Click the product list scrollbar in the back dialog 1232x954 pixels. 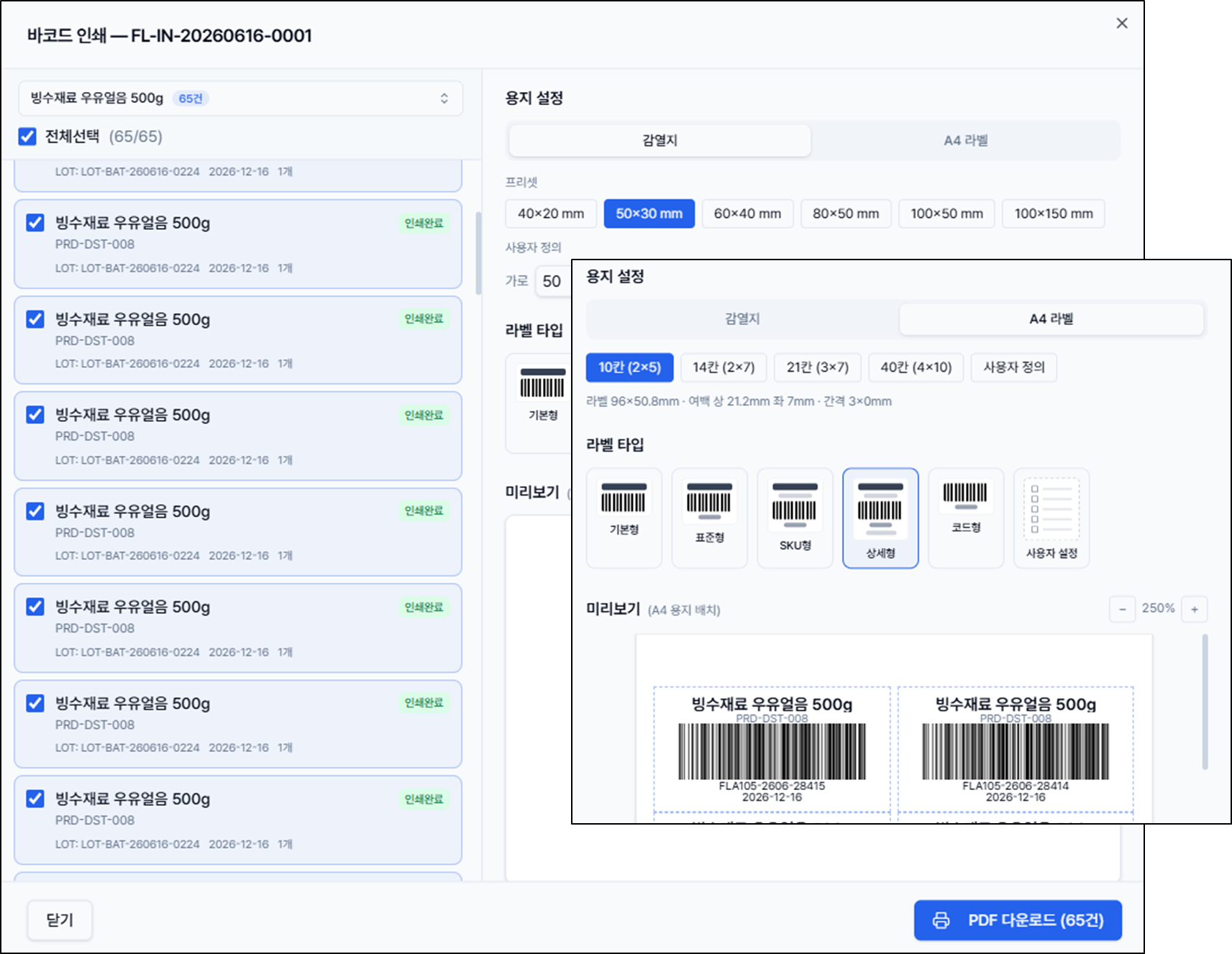tap(478, 253)
